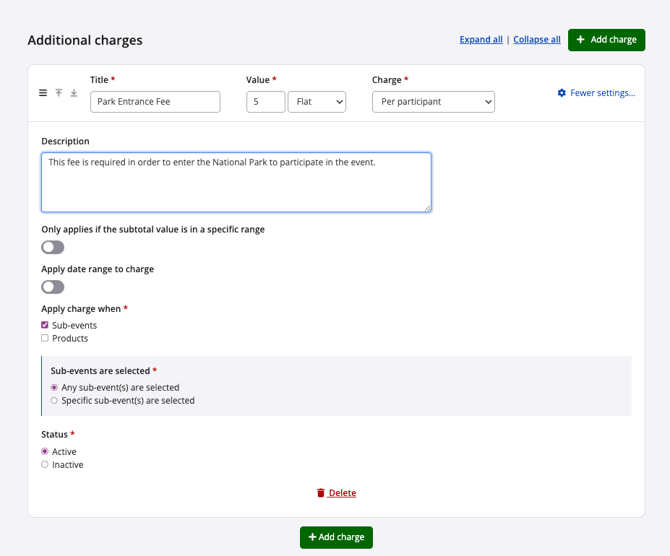Check the Products checkbox
Image resolution: width=670 pixels, height=556 pixels.
(45, 338)
